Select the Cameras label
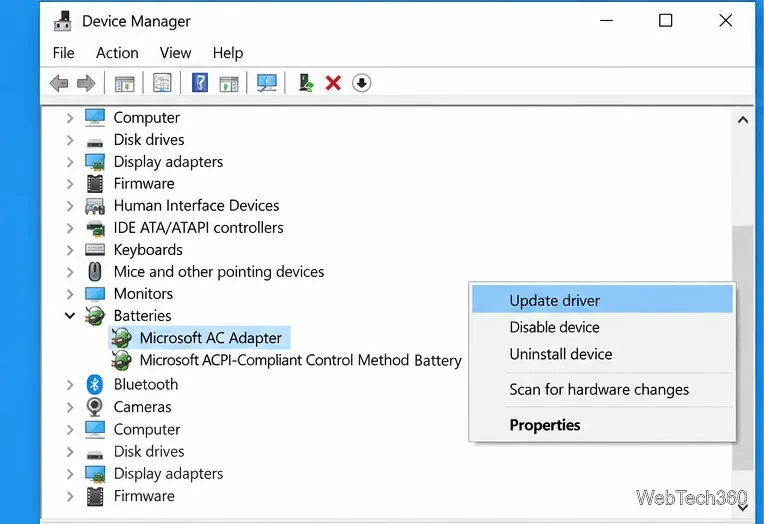 pyautogui.click(x=142, y=407)
